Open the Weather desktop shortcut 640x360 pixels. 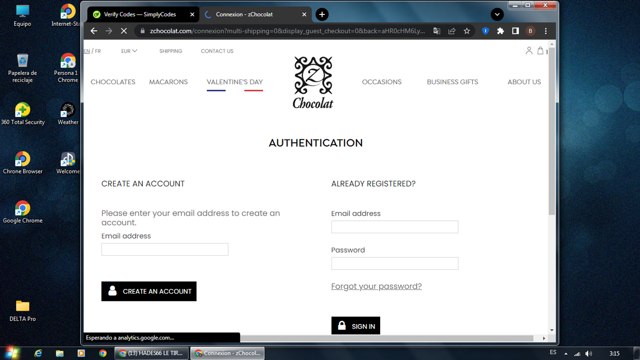(68, 114)
